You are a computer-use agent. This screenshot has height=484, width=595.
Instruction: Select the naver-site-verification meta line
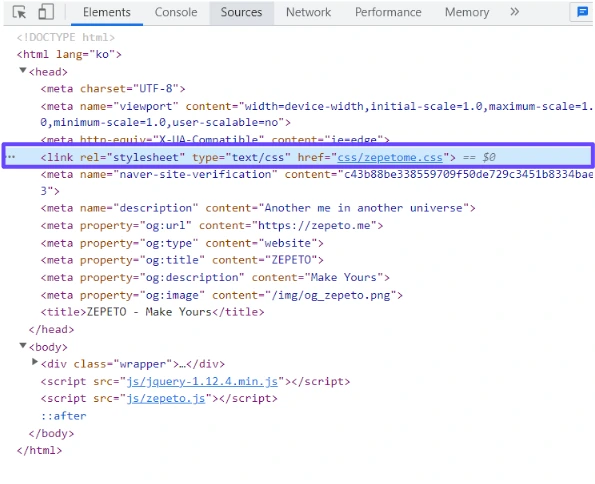click(317, 183)
